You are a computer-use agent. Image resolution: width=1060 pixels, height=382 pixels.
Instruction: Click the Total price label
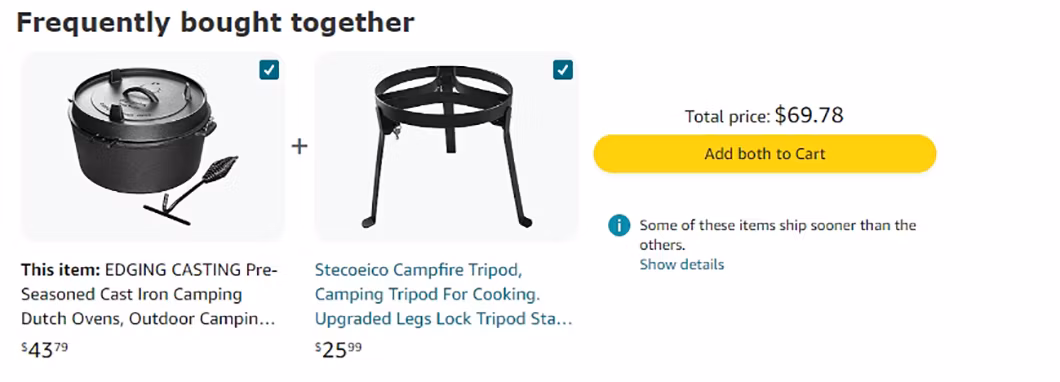[727, 117]
